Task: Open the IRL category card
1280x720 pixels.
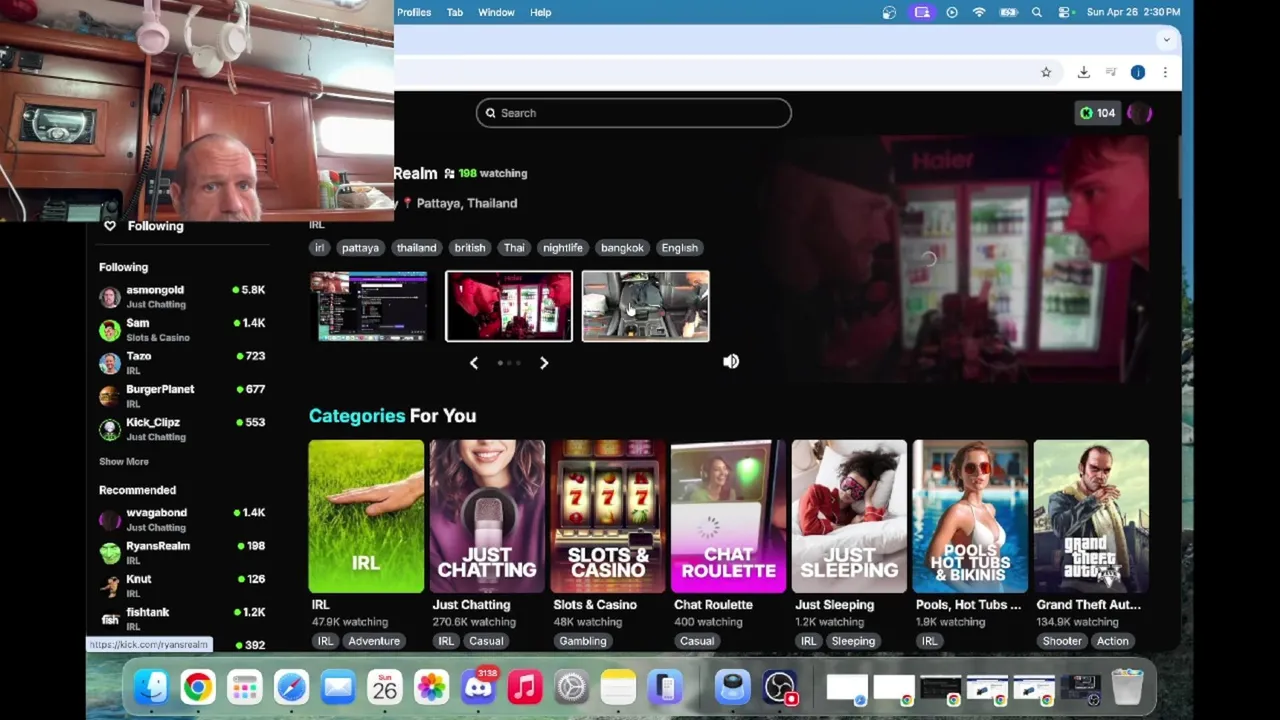Action: click(x=366, y=516)
